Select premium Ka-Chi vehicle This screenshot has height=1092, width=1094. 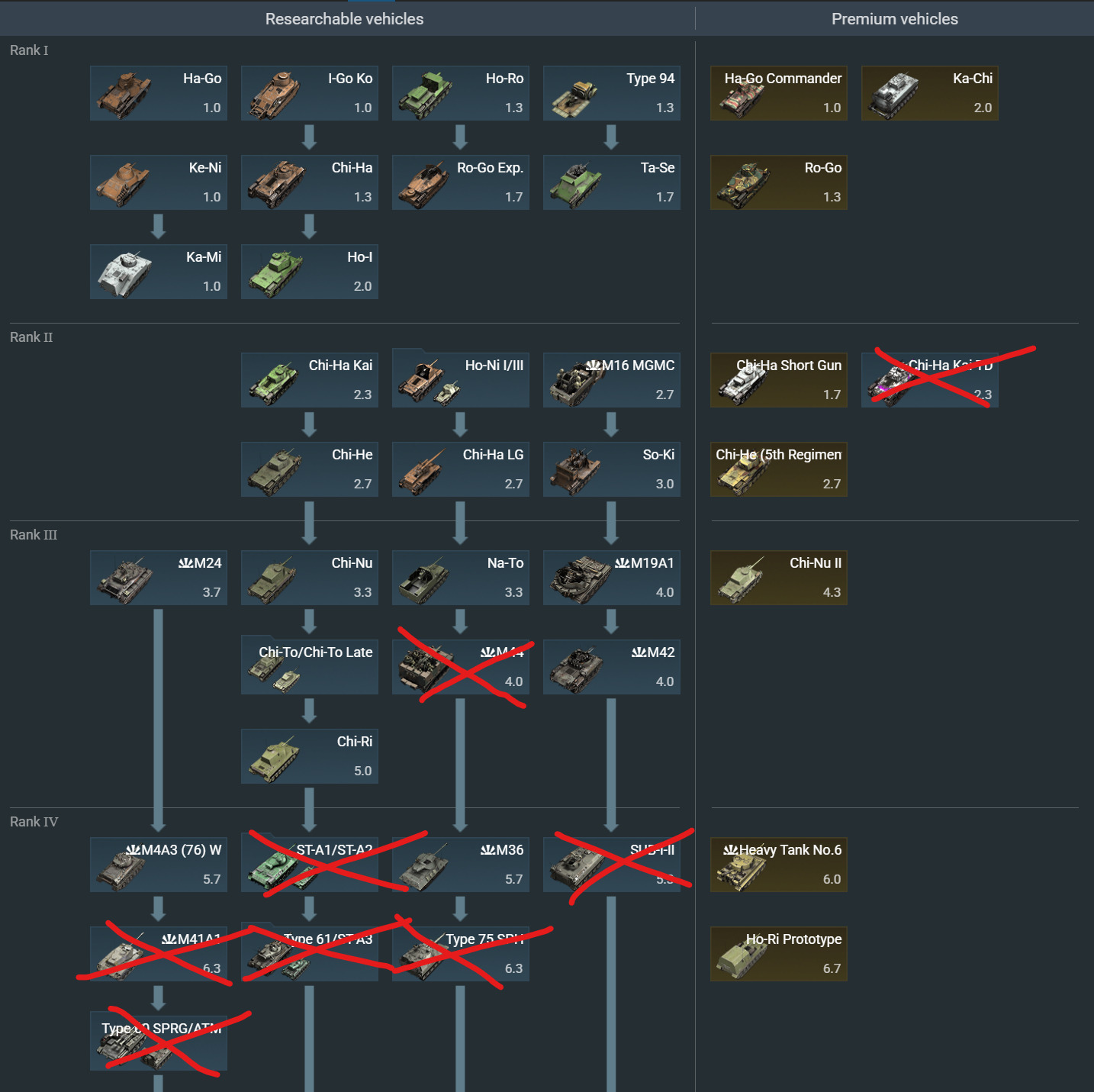[930, 93]
